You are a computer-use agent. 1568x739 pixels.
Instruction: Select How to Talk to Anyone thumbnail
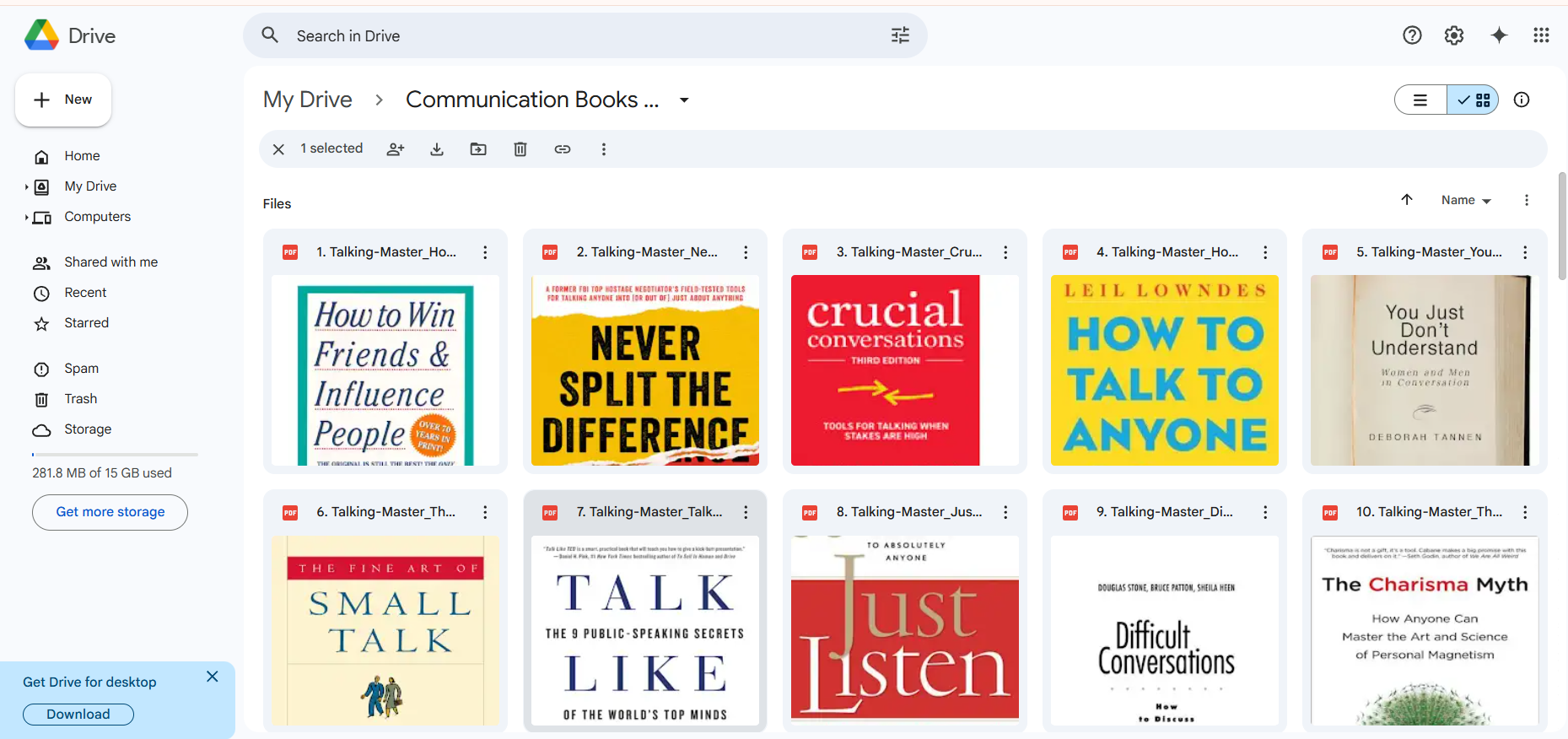click(1165, 370)
